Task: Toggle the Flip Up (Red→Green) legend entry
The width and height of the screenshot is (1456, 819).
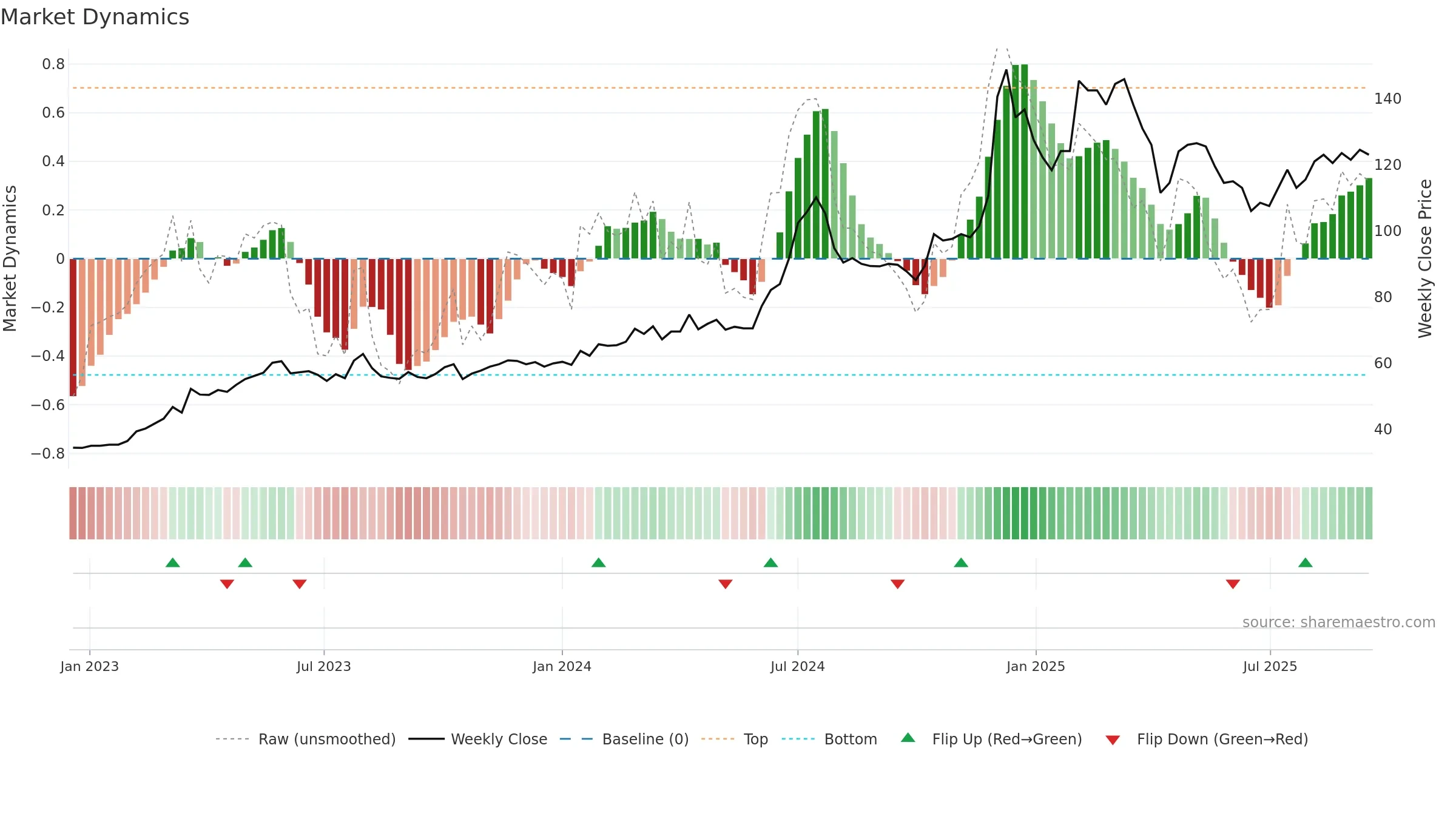Action: 991,739
